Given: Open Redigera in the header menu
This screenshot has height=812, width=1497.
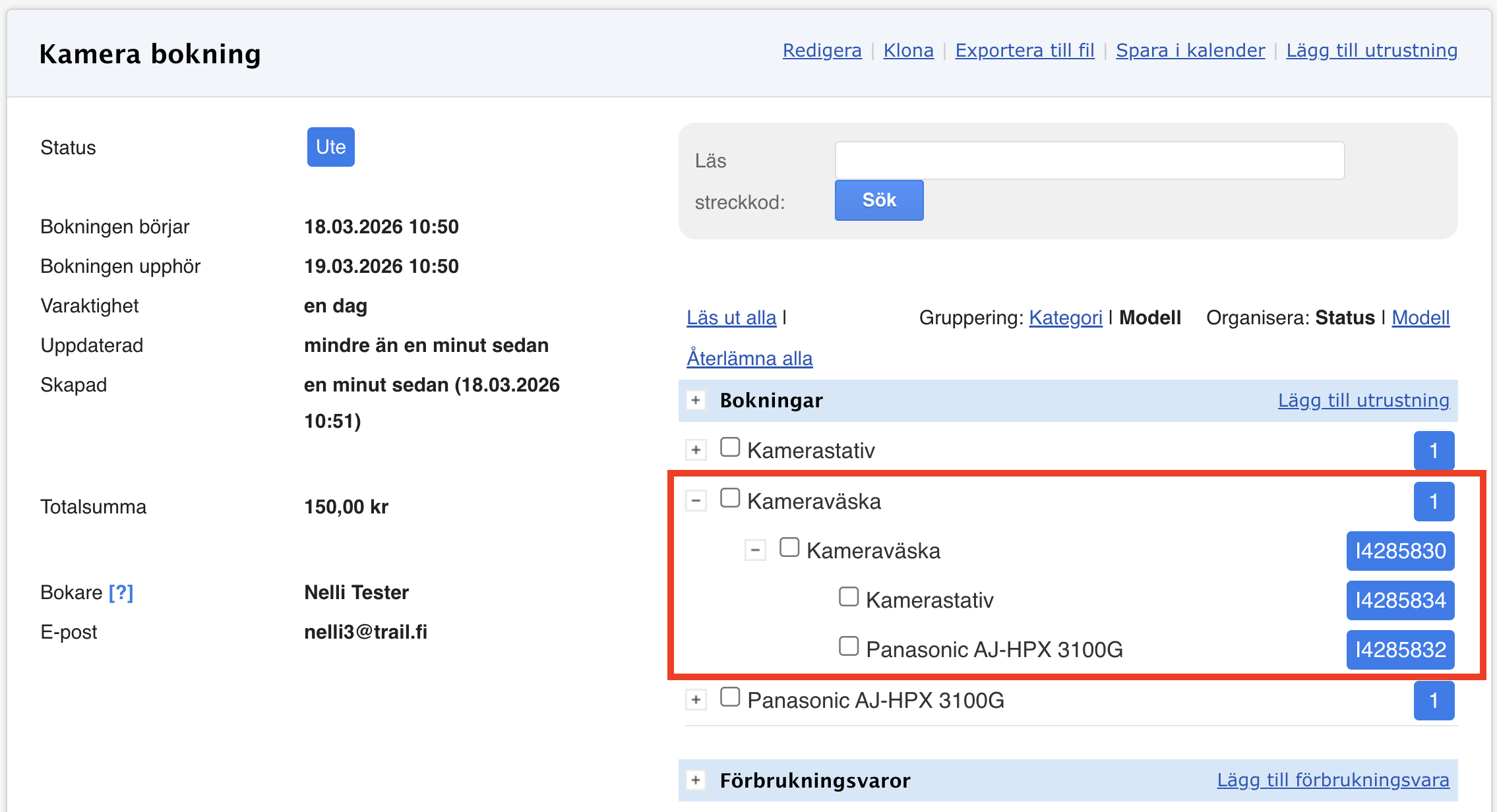Looking at the screenshot, I should [x=822, y=51].
